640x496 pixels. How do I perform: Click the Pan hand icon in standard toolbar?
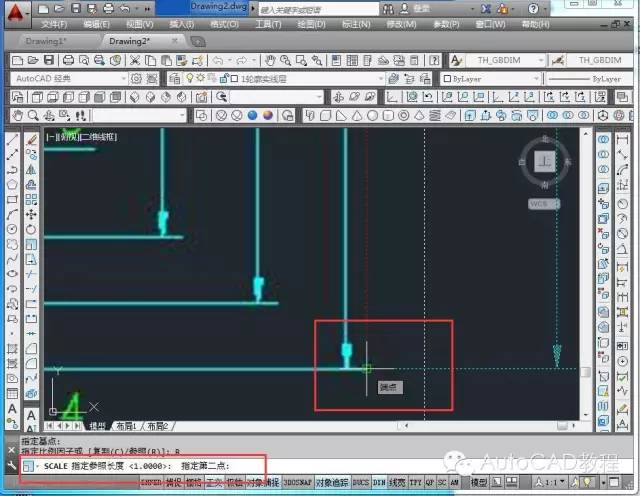click(x=270, y=60)
